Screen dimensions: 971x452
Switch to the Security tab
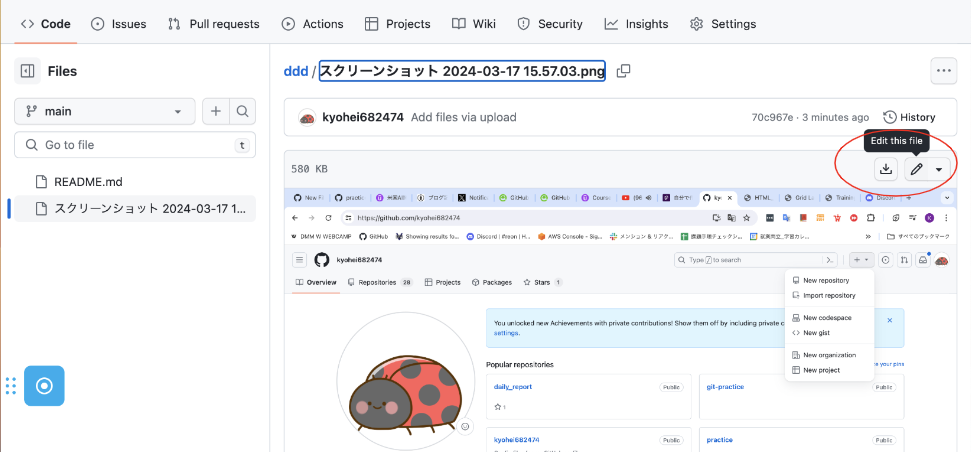pyautogui.click(x=550, y=24)
